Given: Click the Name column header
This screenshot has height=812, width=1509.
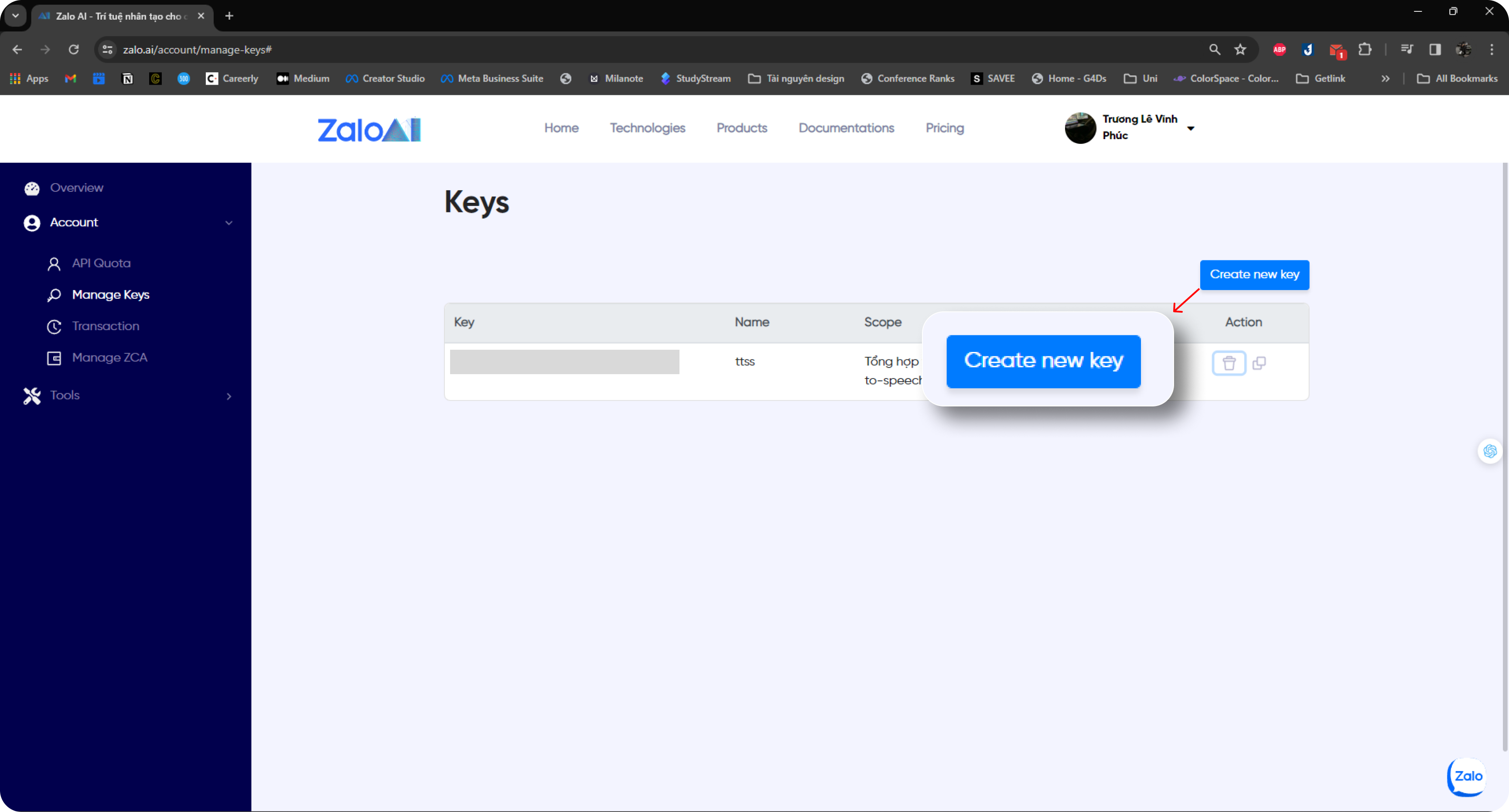Looking at the screenshot, I should [751, 322].
